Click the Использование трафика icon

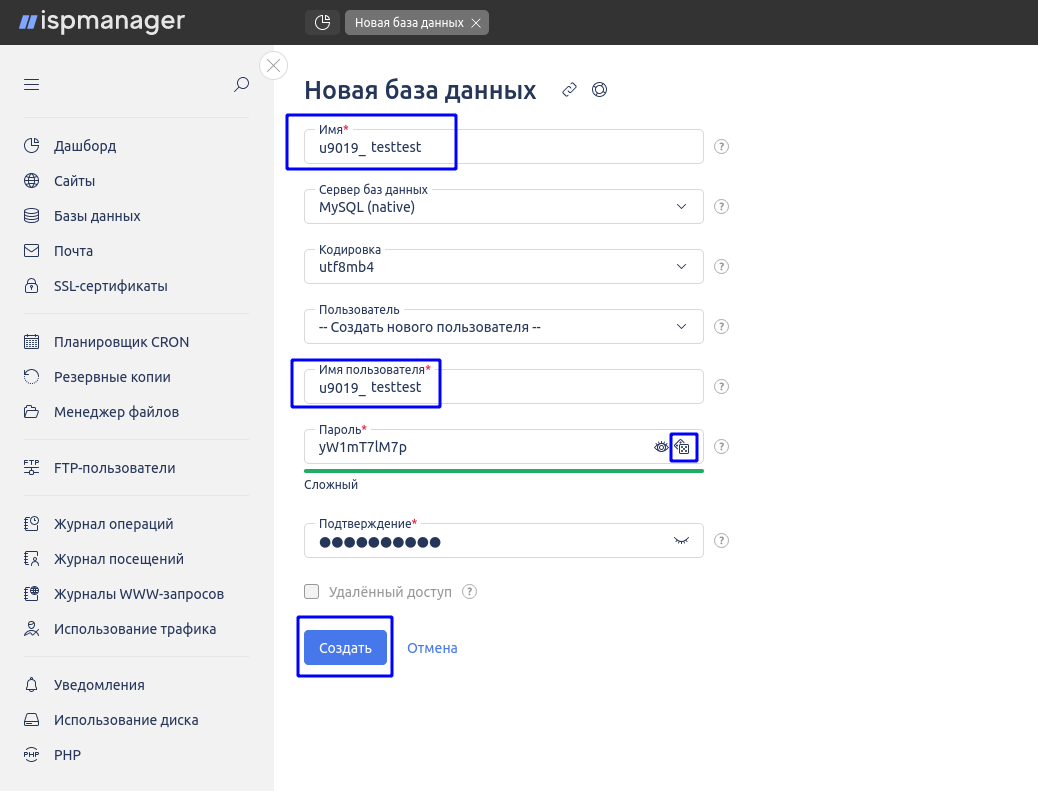pyautogui.click(x=31, y=629)
